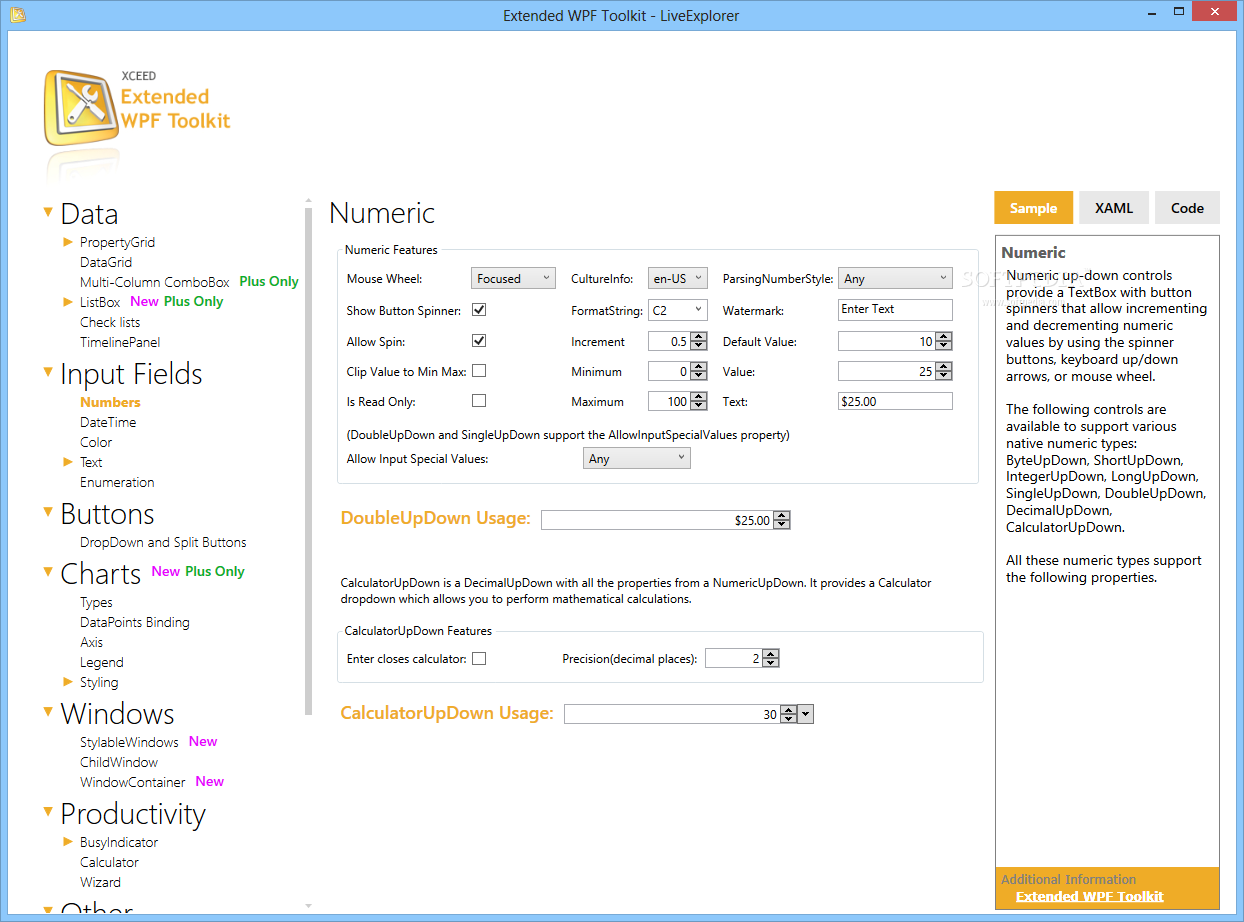The width and height of the screenshot is (1244, 922).
Task: Select Numbers under Input Fields
Action: tap(110, 402)
